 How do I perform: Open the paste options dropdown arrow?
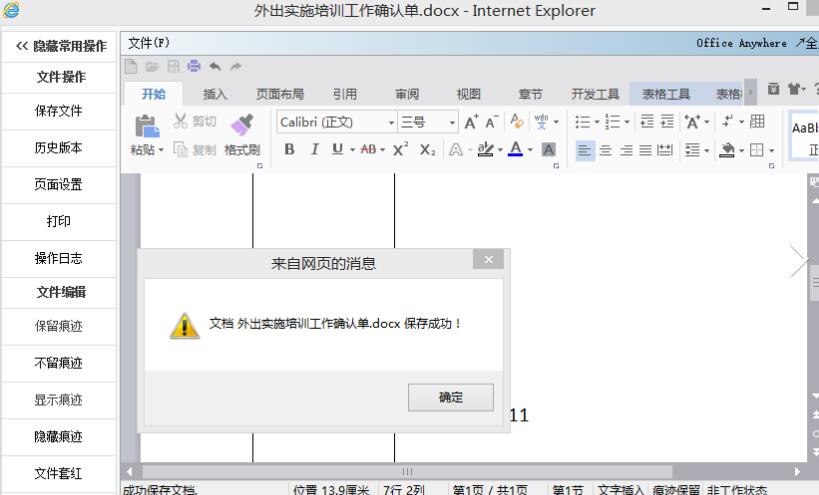pos(161,150)
